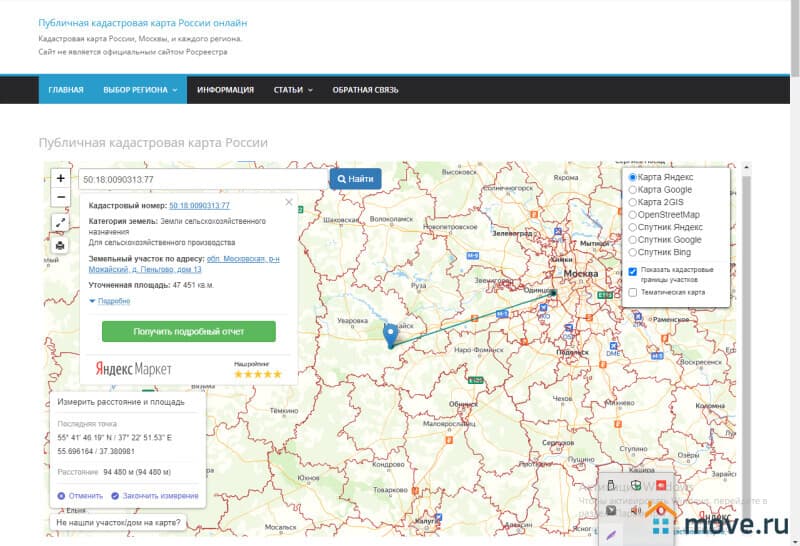Click the five-star rating widget
Screen dimensions: 800x546
258,374
